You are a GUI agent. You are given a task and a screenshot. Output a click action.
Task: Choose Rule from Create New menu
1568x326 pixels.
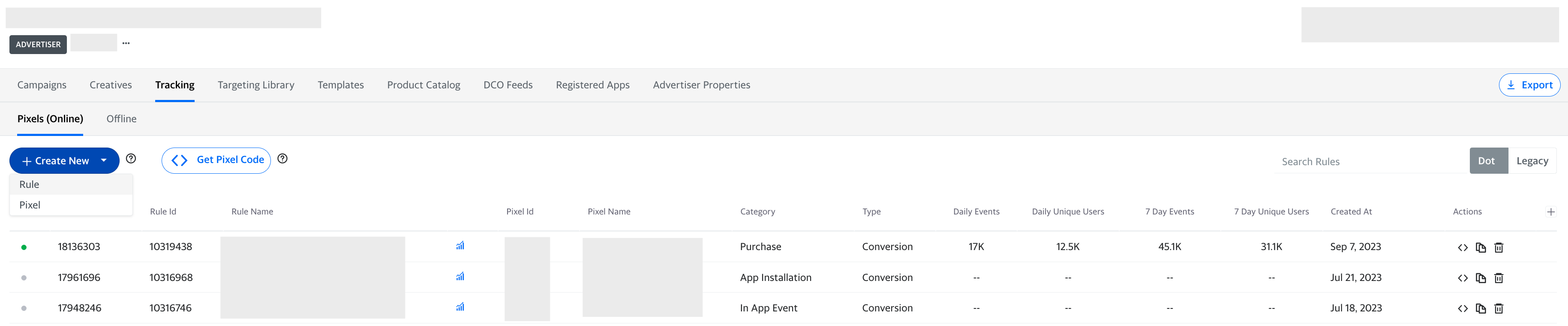click(29, 184)
